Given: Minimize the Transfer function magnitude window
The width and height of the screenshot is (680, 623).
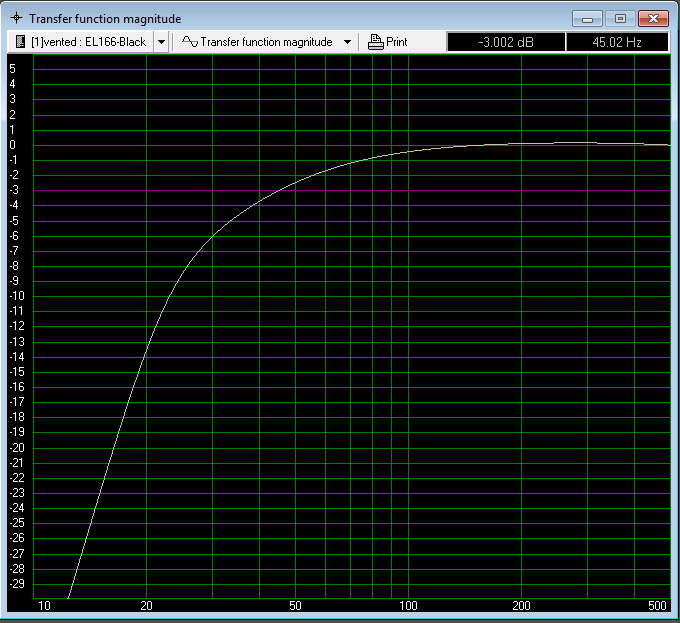Looking at the screenshot, I should [x=587, y=19].
